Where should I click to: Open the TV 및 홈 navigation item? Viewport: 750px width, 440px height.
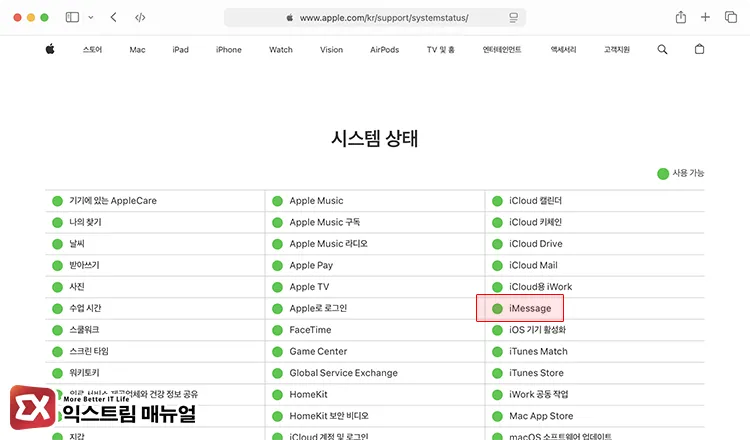[x=441, y=49]
